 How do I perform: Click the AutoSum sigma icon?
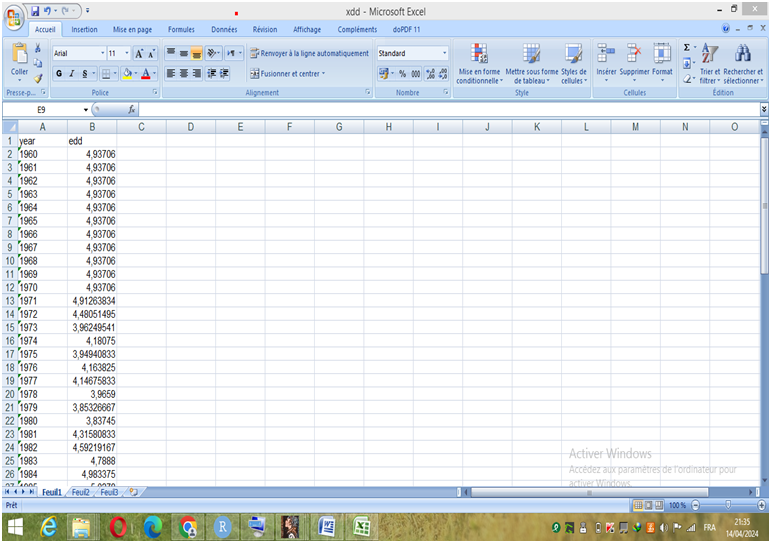[x=687, y=47]
